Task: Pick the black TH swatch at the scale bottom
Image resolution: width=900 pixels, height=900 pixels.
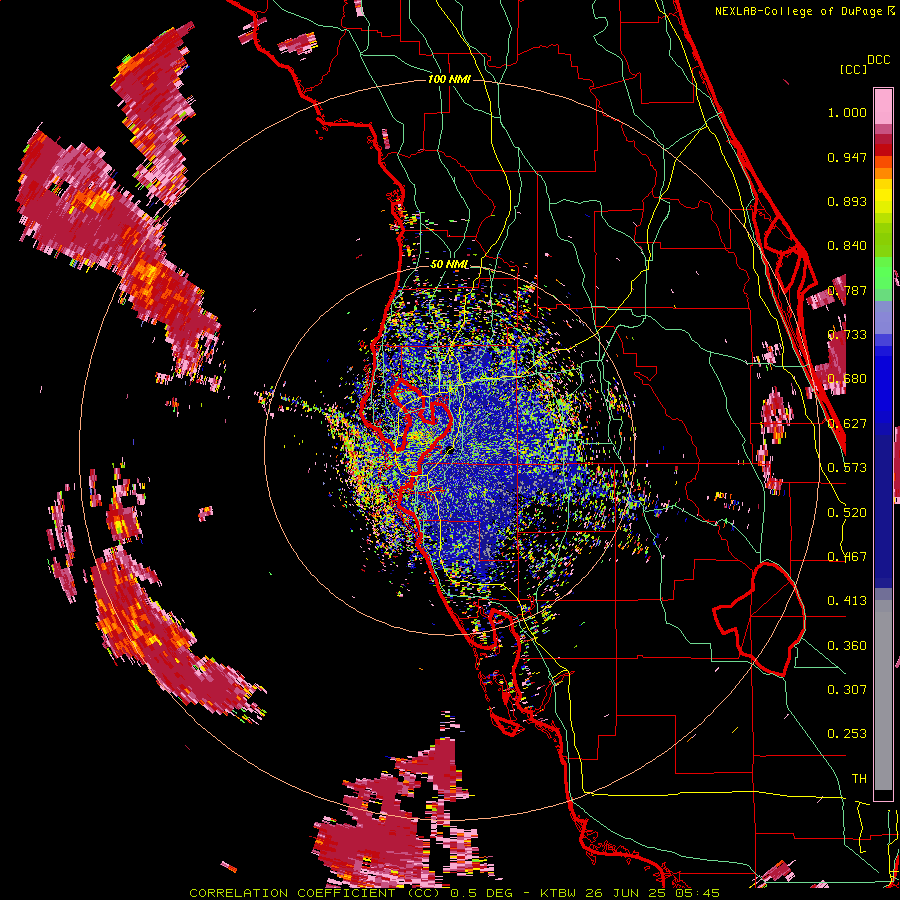Action: tap(883, 795)
